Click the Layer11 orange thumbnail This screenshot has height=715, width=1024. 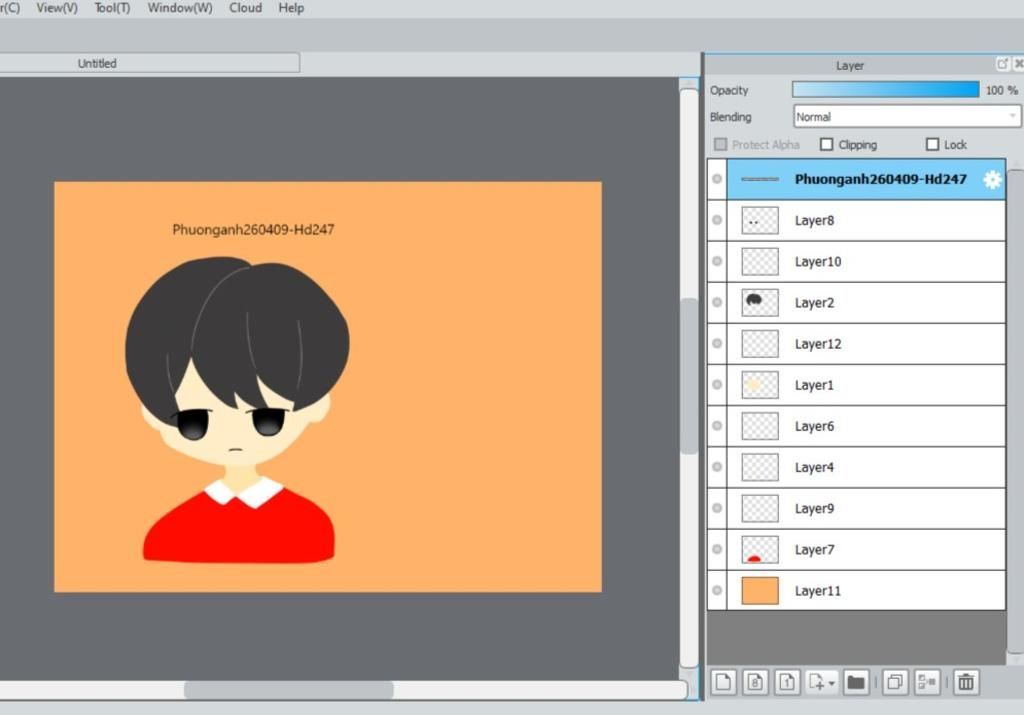point(760,590)
